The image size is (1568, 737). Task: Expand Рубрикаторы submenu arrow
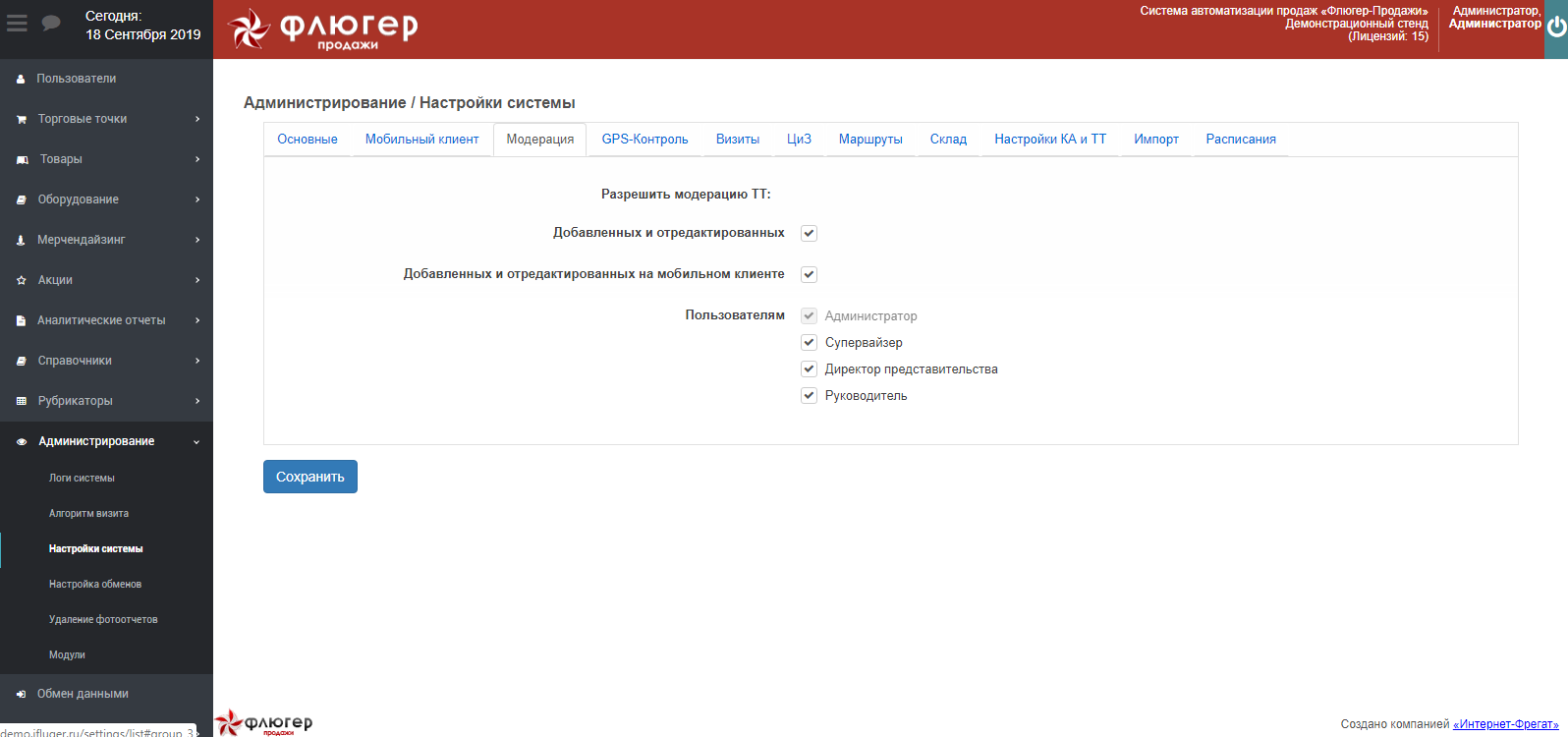pos(197,401)
